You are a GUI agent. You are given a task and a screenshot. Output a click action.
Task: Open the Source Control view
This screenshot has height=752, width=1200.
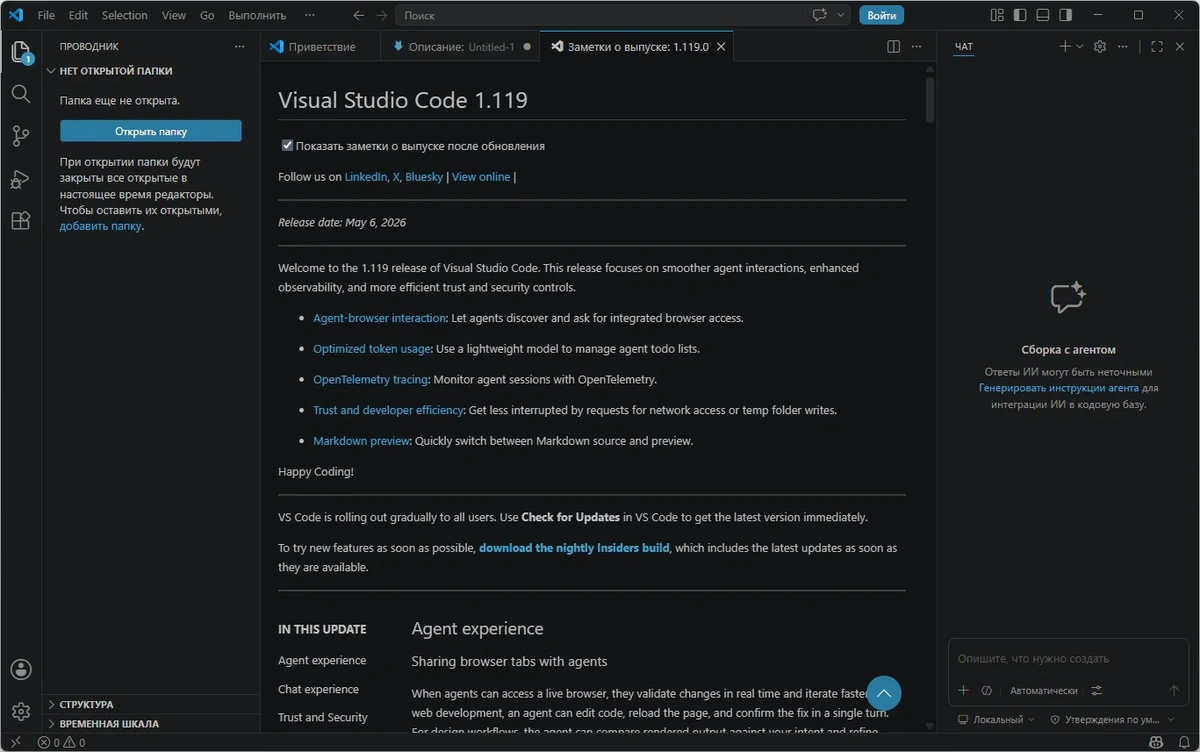pos(21,137)
